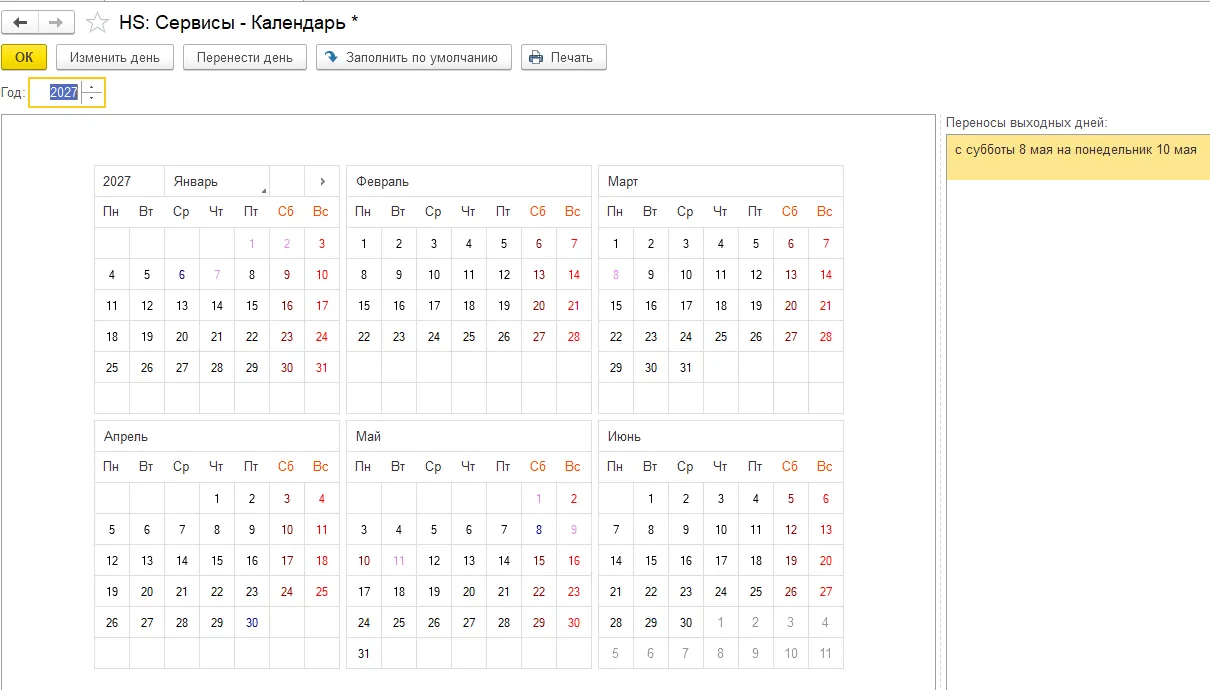Select February 23 in the calendar
This screenshot has height=690, width=1210.
pos(399,337)
